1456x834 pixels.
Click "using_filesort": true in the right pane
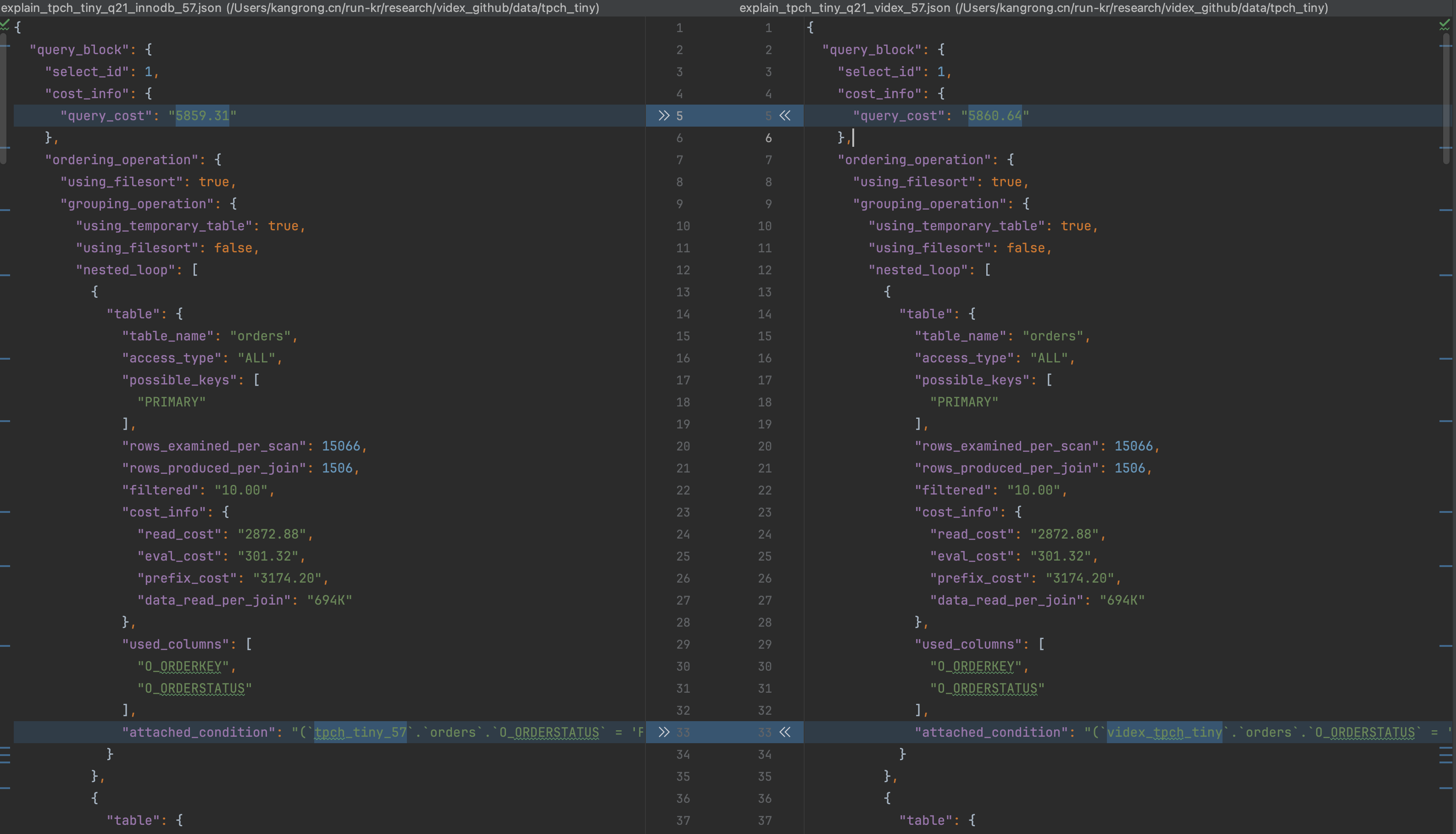click(x=941, y=182)
